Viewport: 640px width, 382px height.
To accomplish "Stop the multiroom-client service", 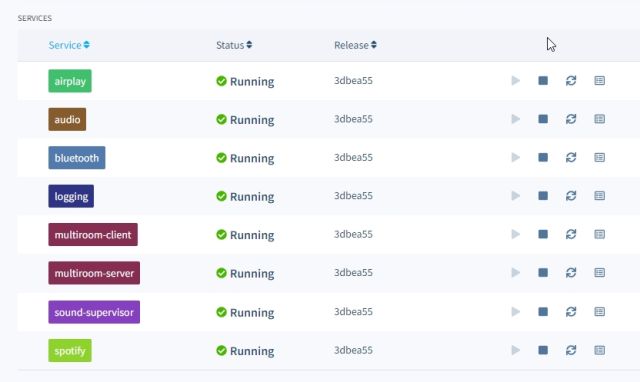I will (x=543, y=234).
